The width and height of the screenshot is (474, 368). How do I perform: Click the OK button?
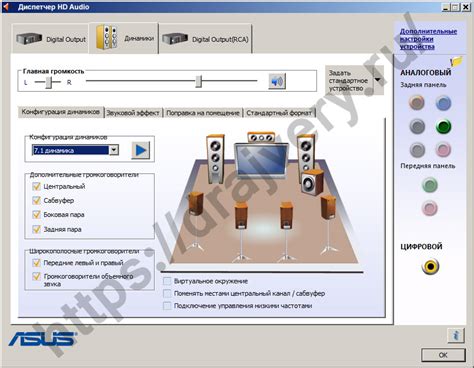click(443, 355)
